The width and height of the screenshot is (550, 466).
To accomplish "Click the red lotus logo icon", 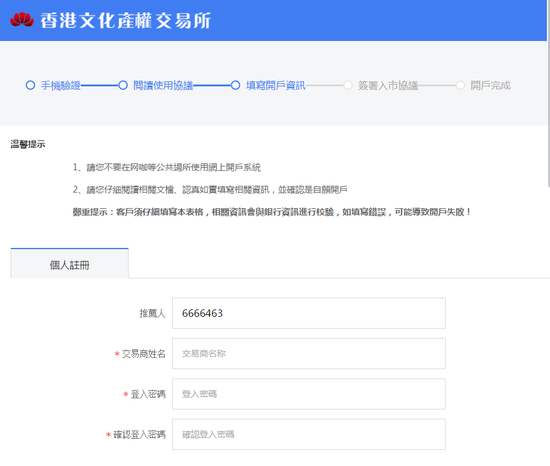I will 22,20.
